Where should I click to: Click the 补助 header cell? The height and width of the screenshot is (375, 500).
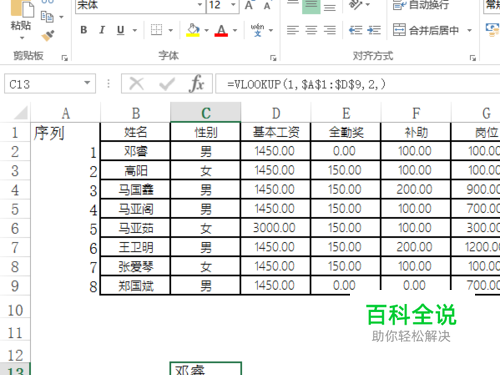(416, 132)
